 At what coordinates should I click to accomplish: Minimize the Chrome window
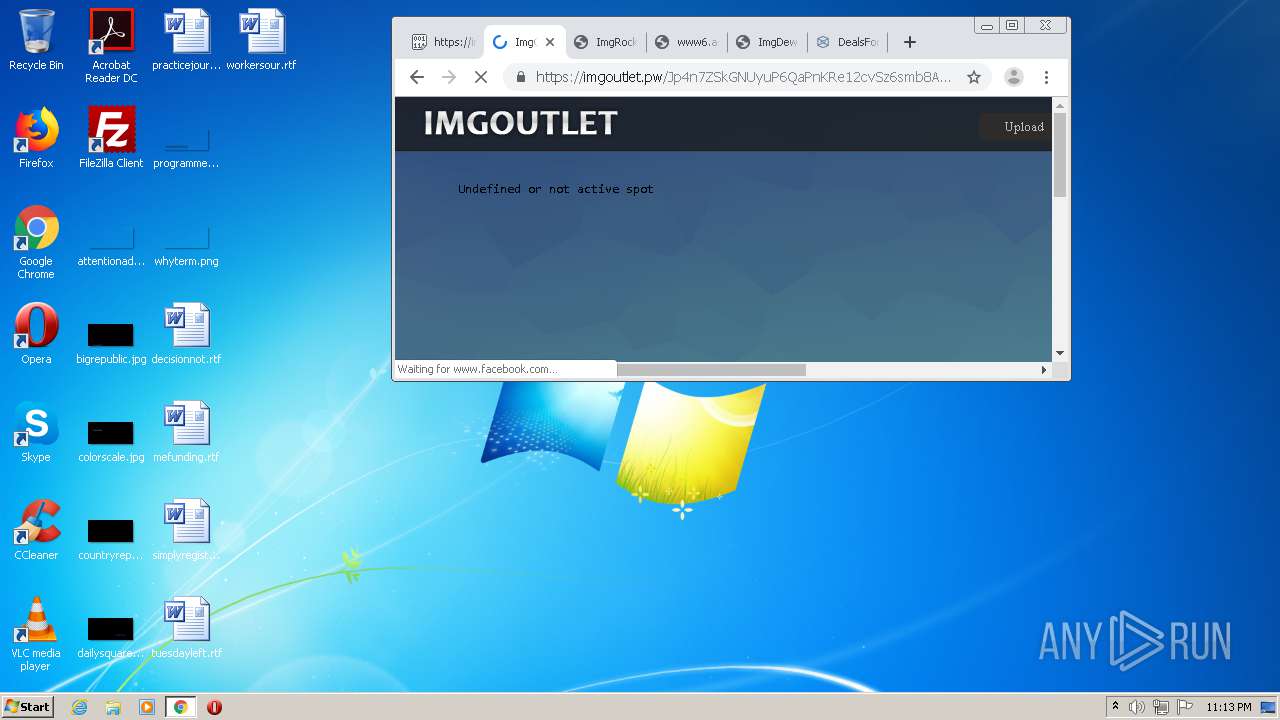pyautogui.click(x=986, y=25)
